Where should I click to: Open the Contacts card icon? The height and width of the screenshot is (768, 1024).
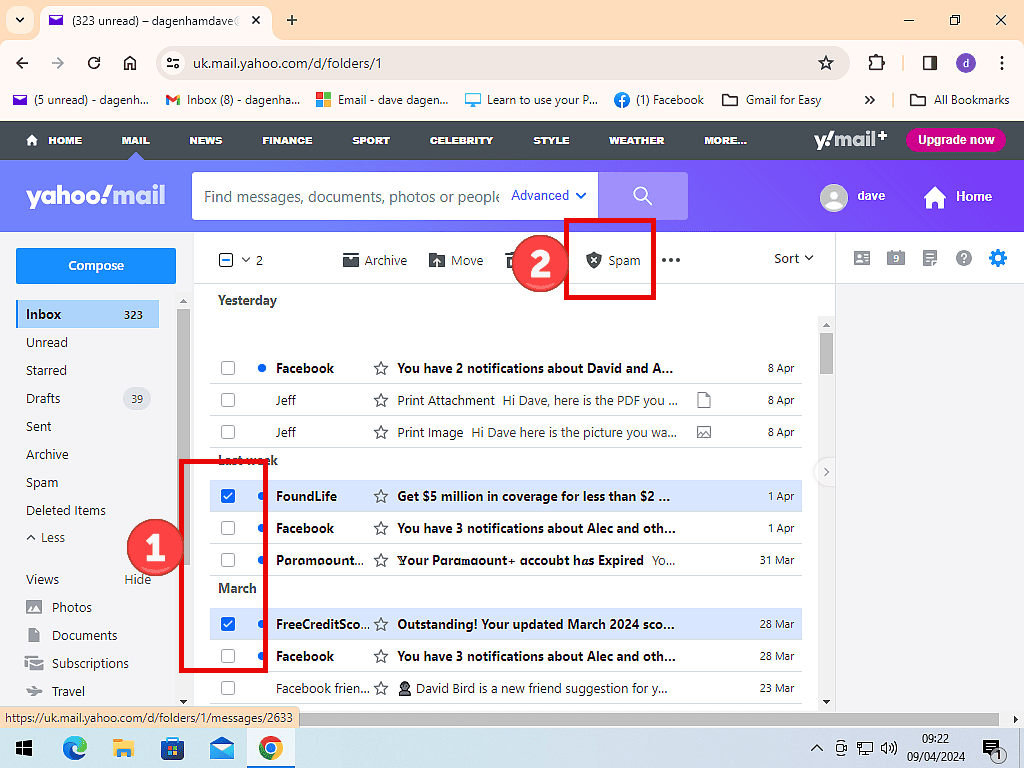coord(861,258)
